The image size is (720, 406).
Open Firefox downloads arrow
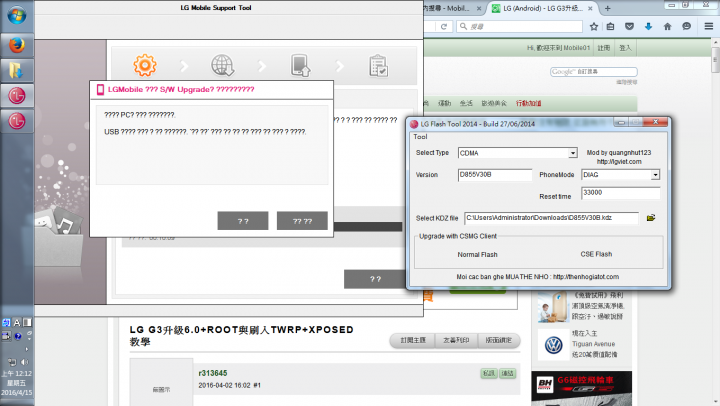point(648,27)
